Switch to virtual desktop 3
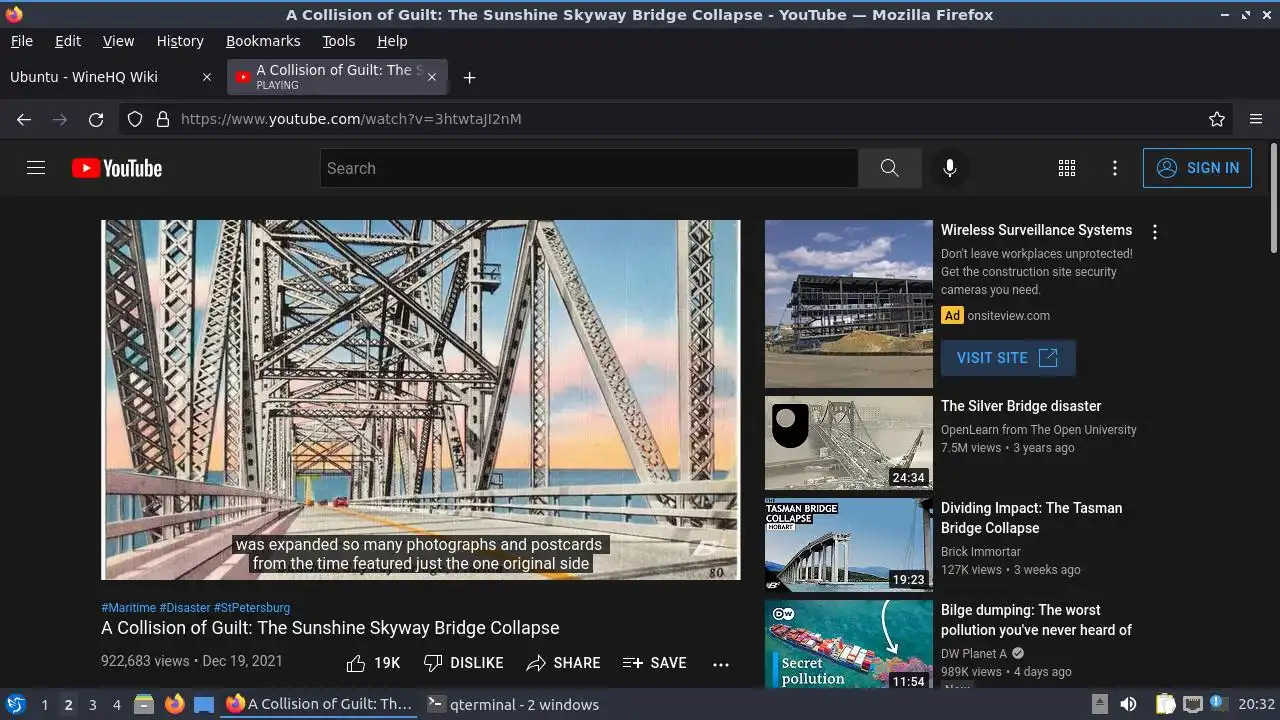1280x720 pixels. tap(92, 705)
